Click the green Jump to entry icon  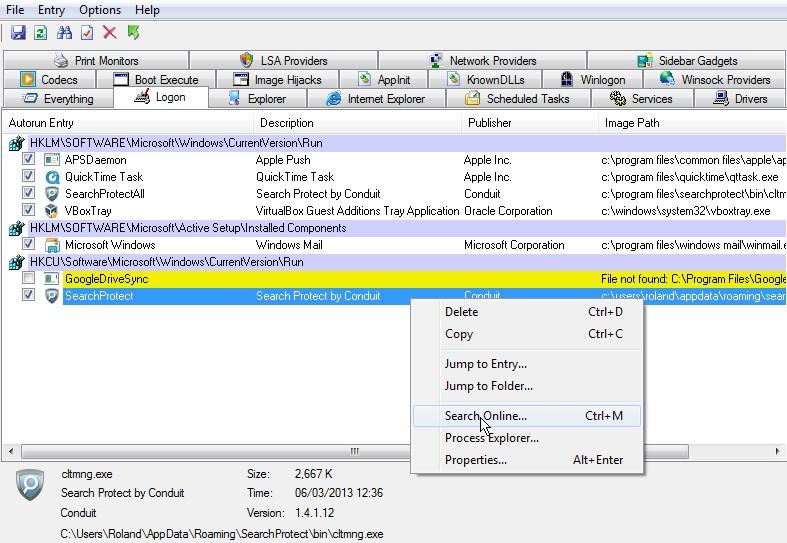point(133,33)
